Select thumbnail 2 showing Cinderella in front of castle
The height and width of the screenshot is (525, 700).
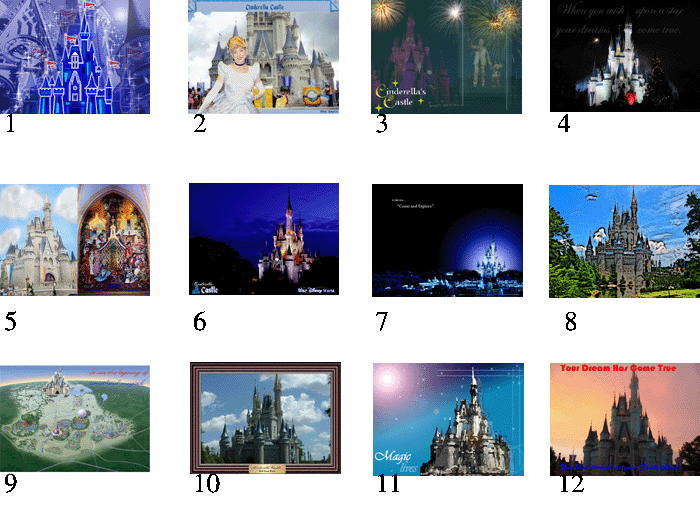pyautogui.click(x=263, y=57)
